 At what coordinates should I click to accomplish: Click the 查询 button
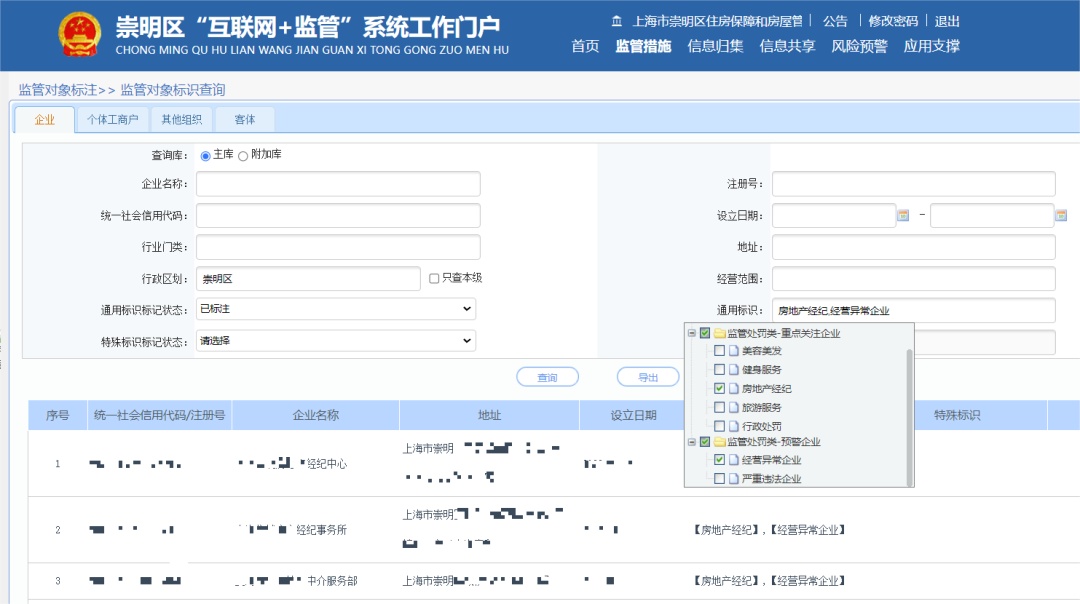pos(547,377)
